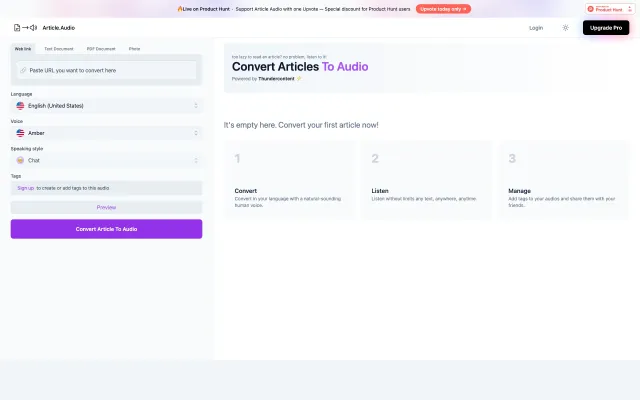This screenshot has height=400, width=640.
Task: Click "It's empty here" message text
Action: click(301, 125)
